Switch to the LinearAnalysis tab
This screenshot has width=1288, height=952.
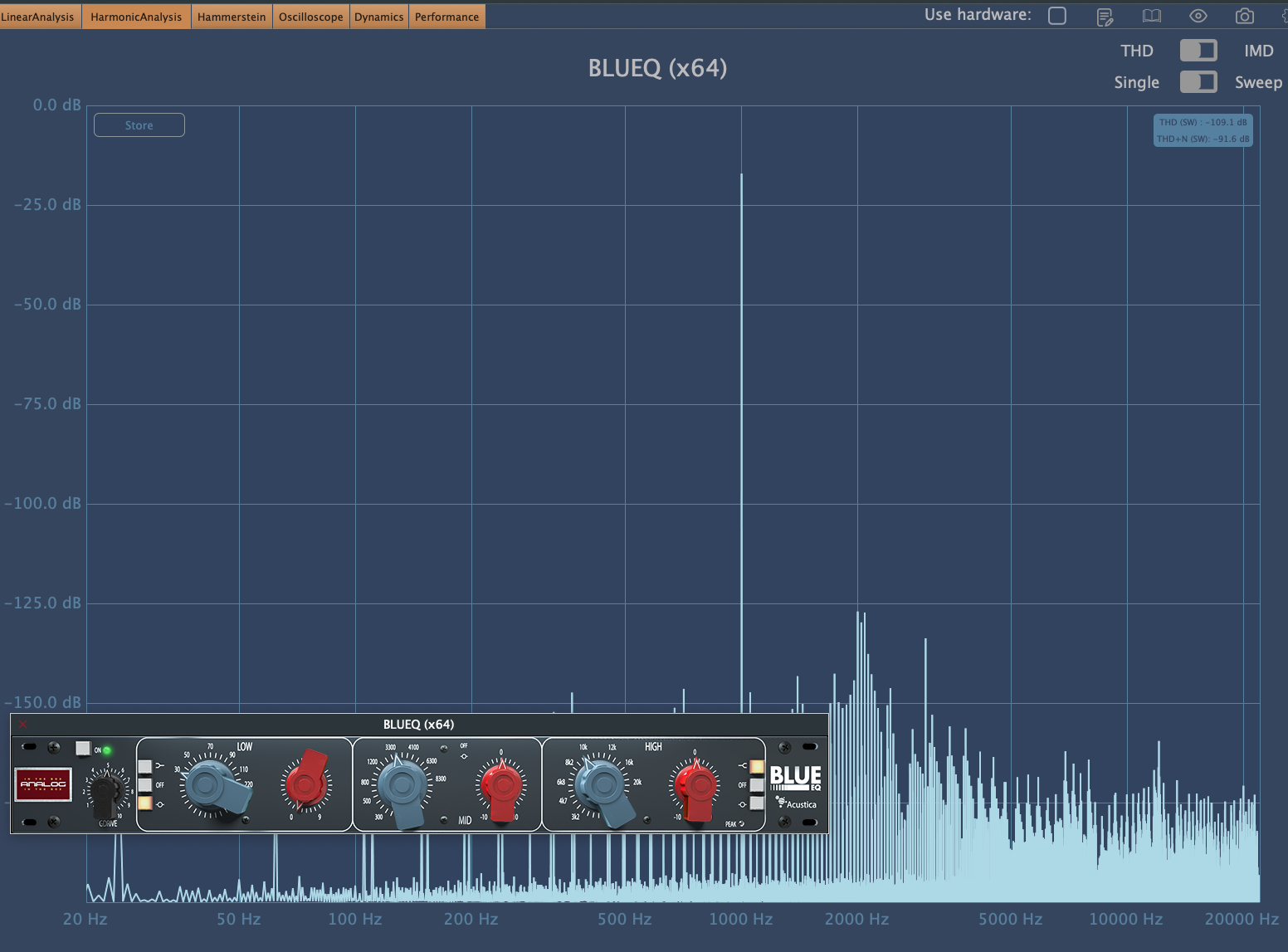pyautogui.click(x=38, y=17)
